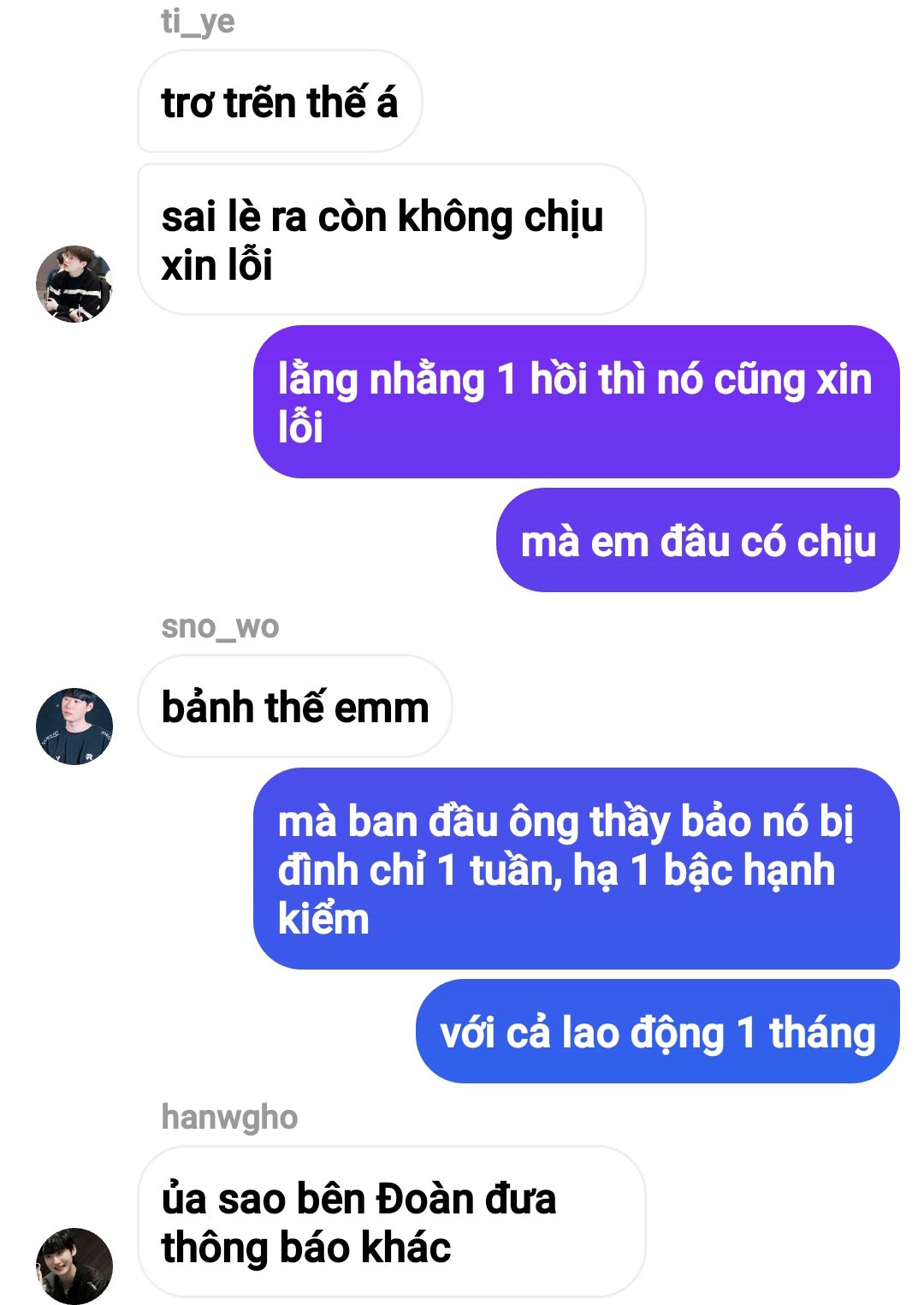Image resolution: width=924 pixels, height=1305 pixels.
Task: Tap the word "emm" in sno_wo's message
Action: (382, 709)
